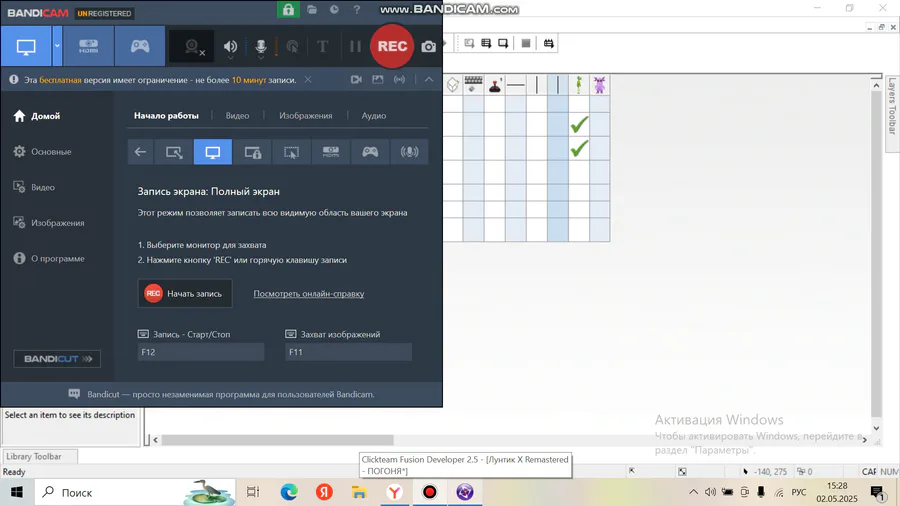Click purple Luntik object column header
Screen dimensions: 900x506
(599, 85)
